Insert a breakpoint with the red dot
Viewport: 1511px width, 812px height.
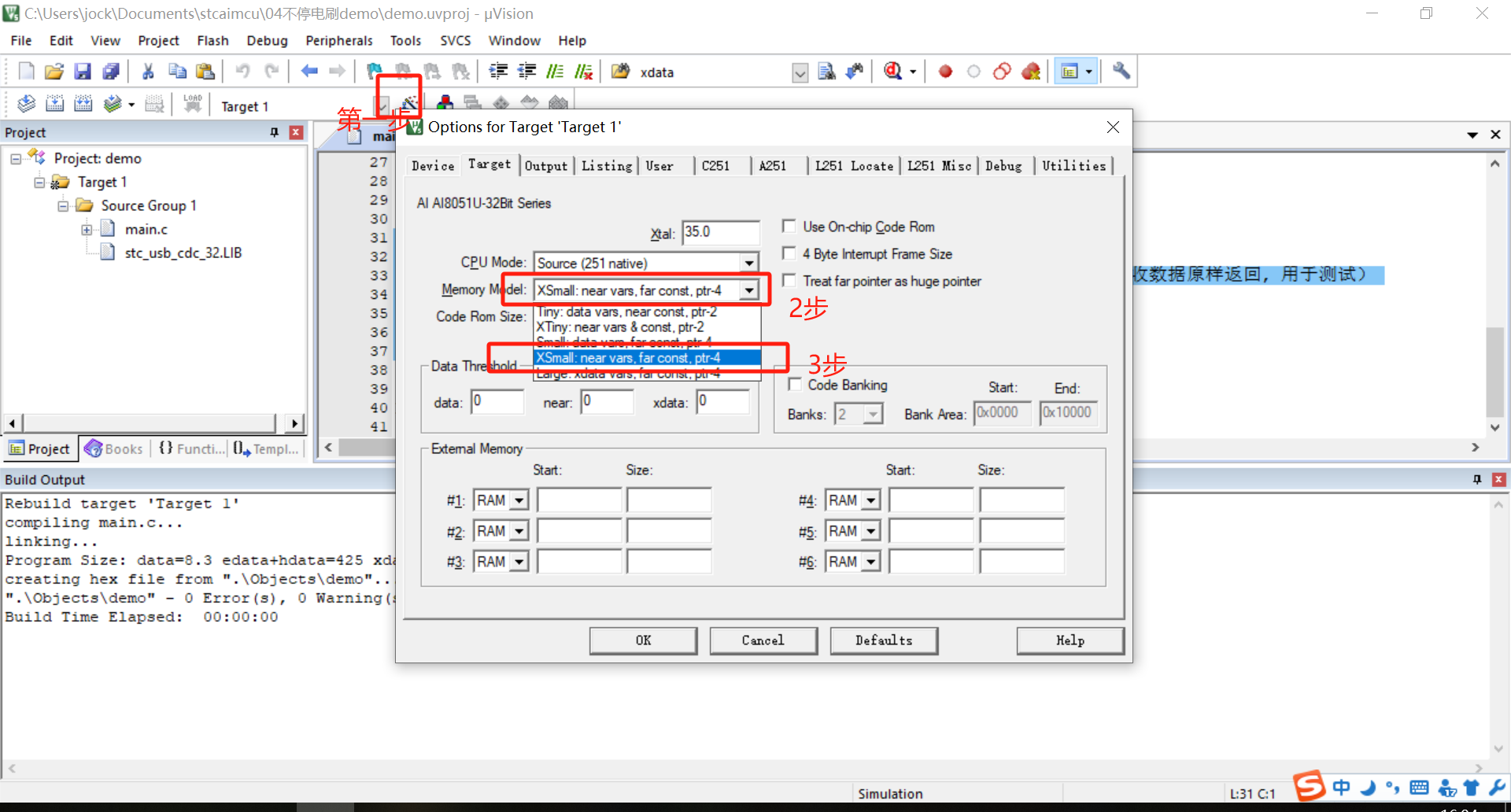(945, 72)
